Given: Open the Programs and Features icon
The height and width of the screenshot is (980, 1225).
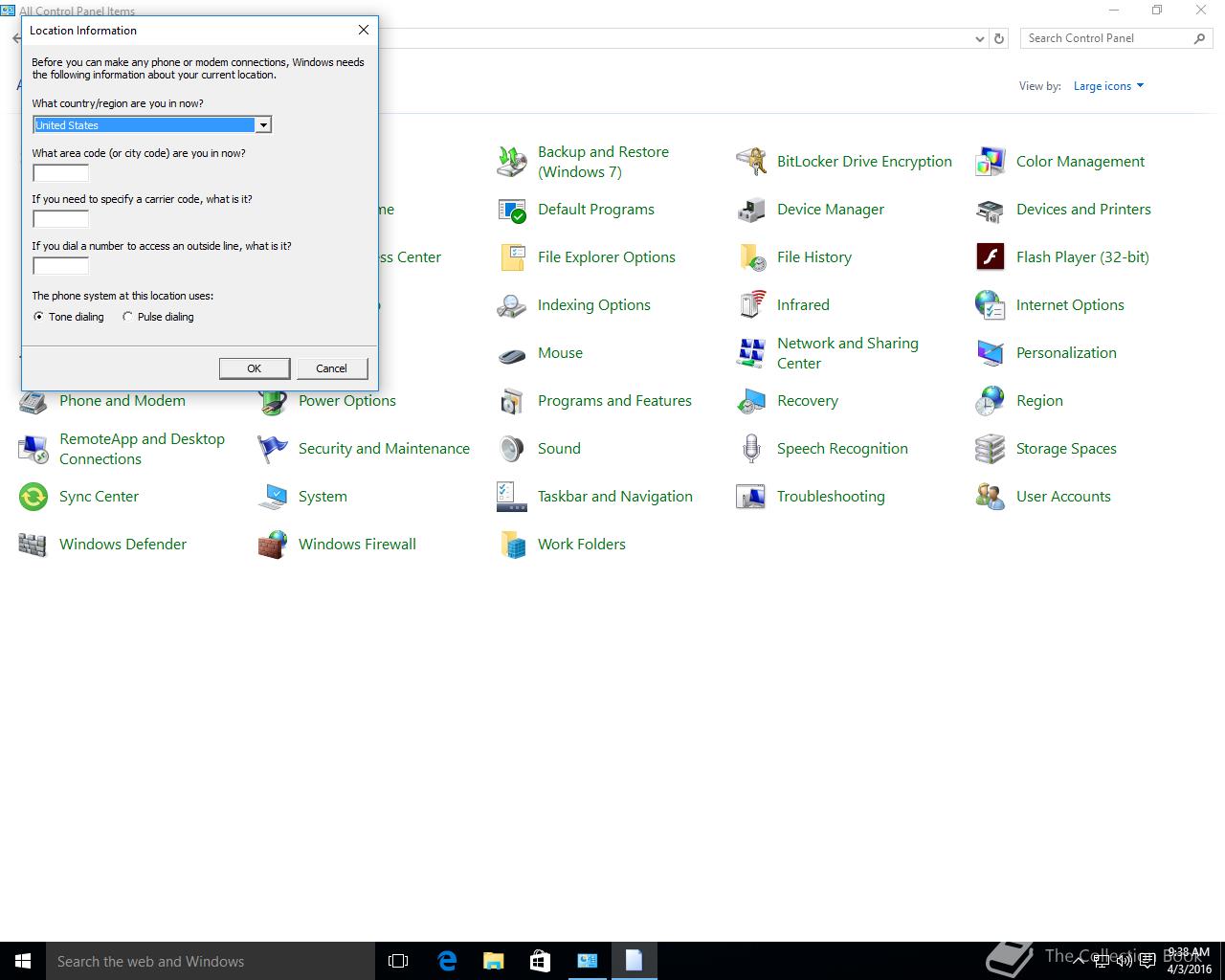Looking at the screenshot, I should 512,401.
